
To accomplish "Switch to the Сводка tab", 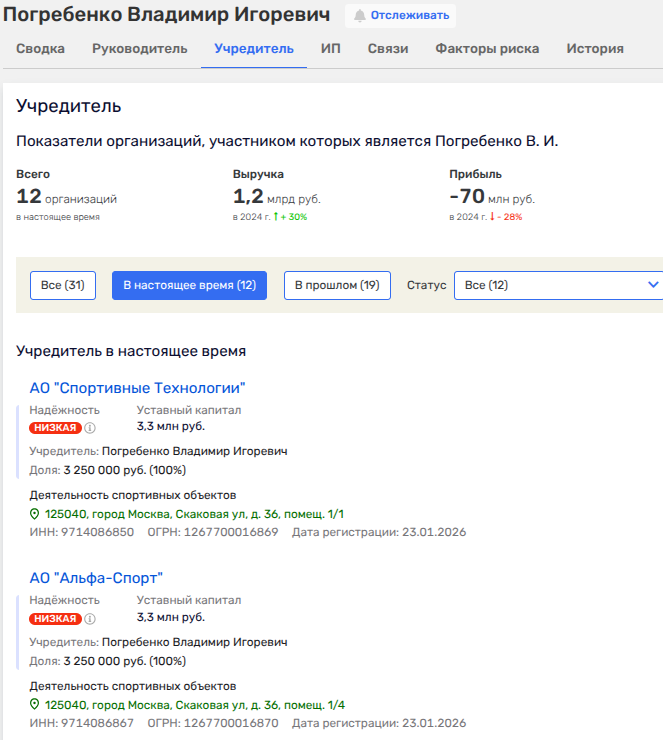I will 41,48.
